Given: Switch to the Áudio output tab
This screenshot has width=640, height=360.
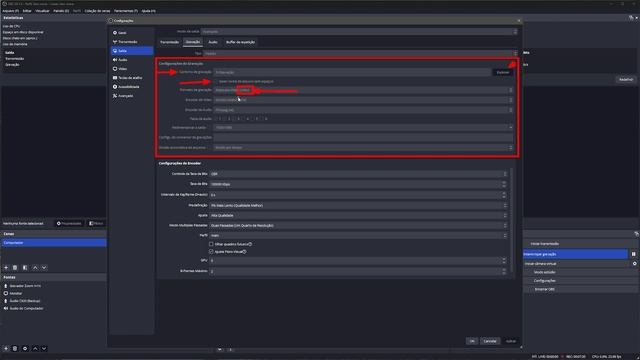Looking at the screenshot, I should 213,42.
